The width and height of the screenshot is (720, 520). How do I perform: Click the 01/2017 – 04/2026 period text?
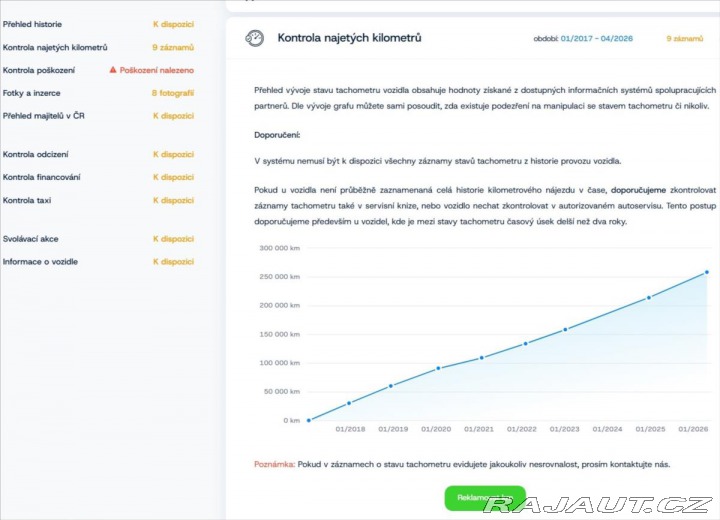[596, 39]
